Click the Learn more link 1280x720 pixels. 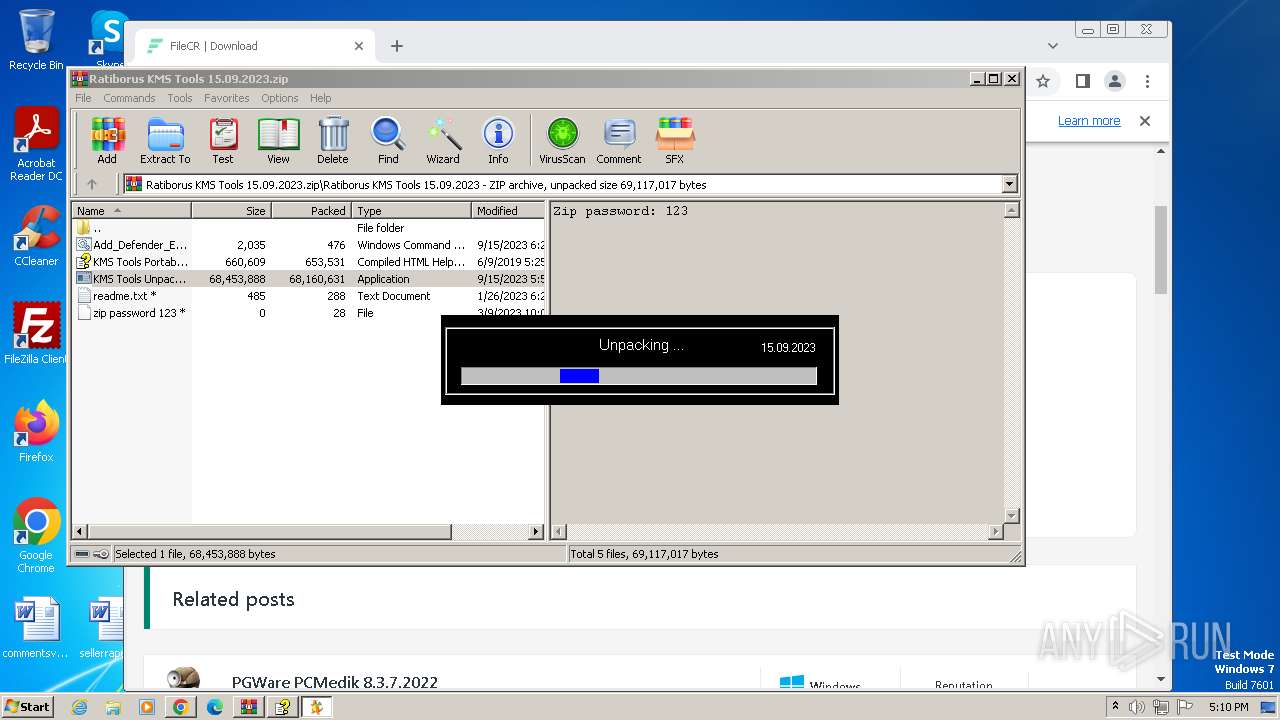point(1089,121)
